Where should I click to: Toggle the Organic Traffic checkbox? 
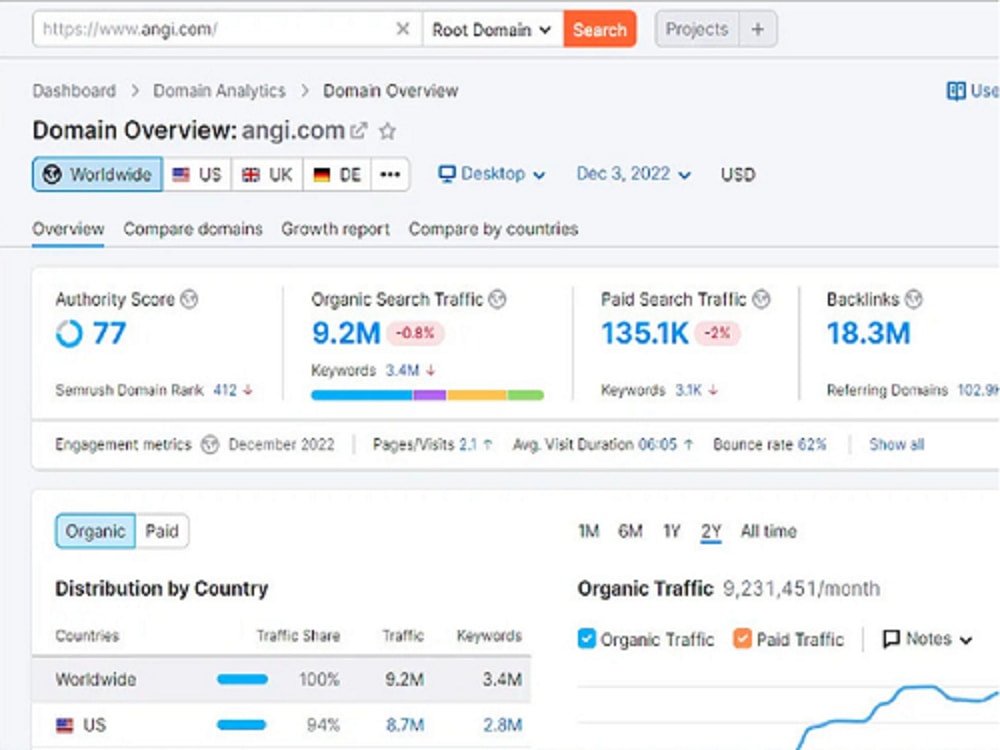[586, 638]
